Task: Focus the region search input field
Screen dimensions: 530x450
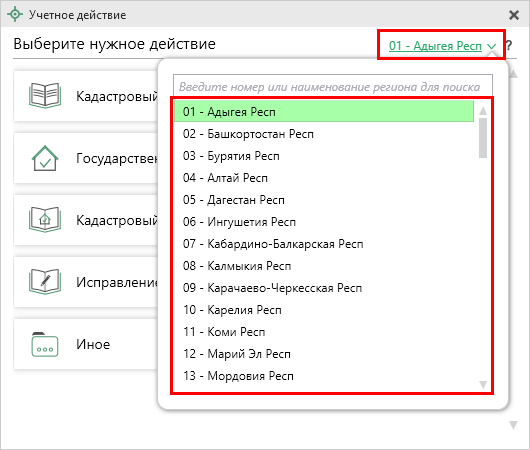Action: (x=333, y=87)
